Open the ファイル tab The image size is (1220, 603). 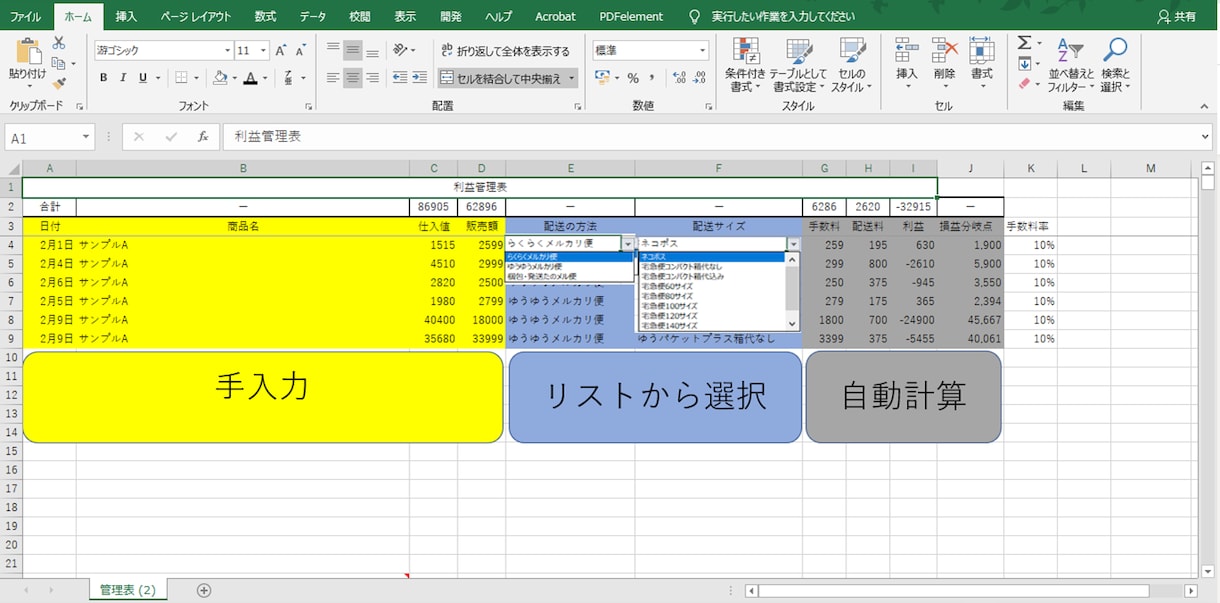pos(25,16)
